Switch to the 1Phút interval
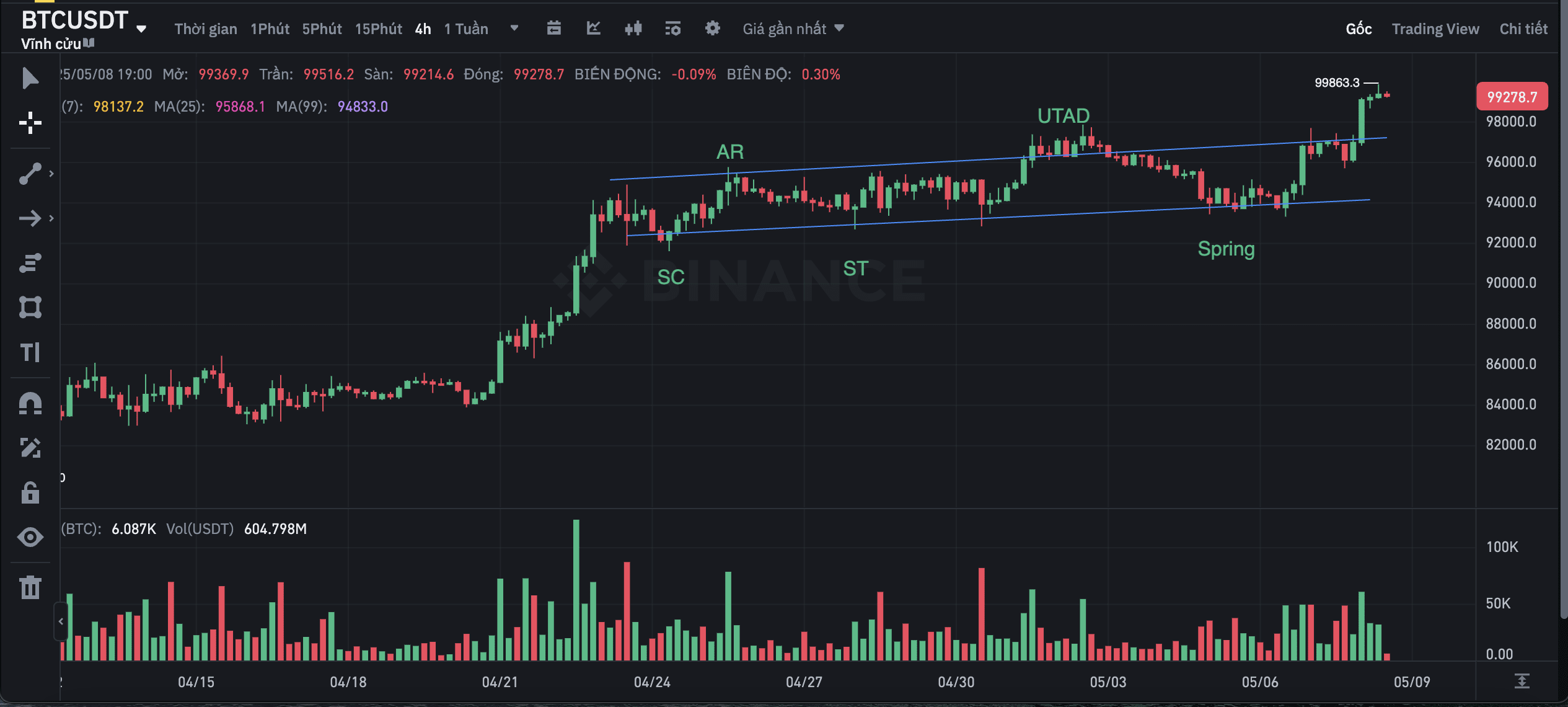This screenshot has width=1568, height=707. point(270,29)
